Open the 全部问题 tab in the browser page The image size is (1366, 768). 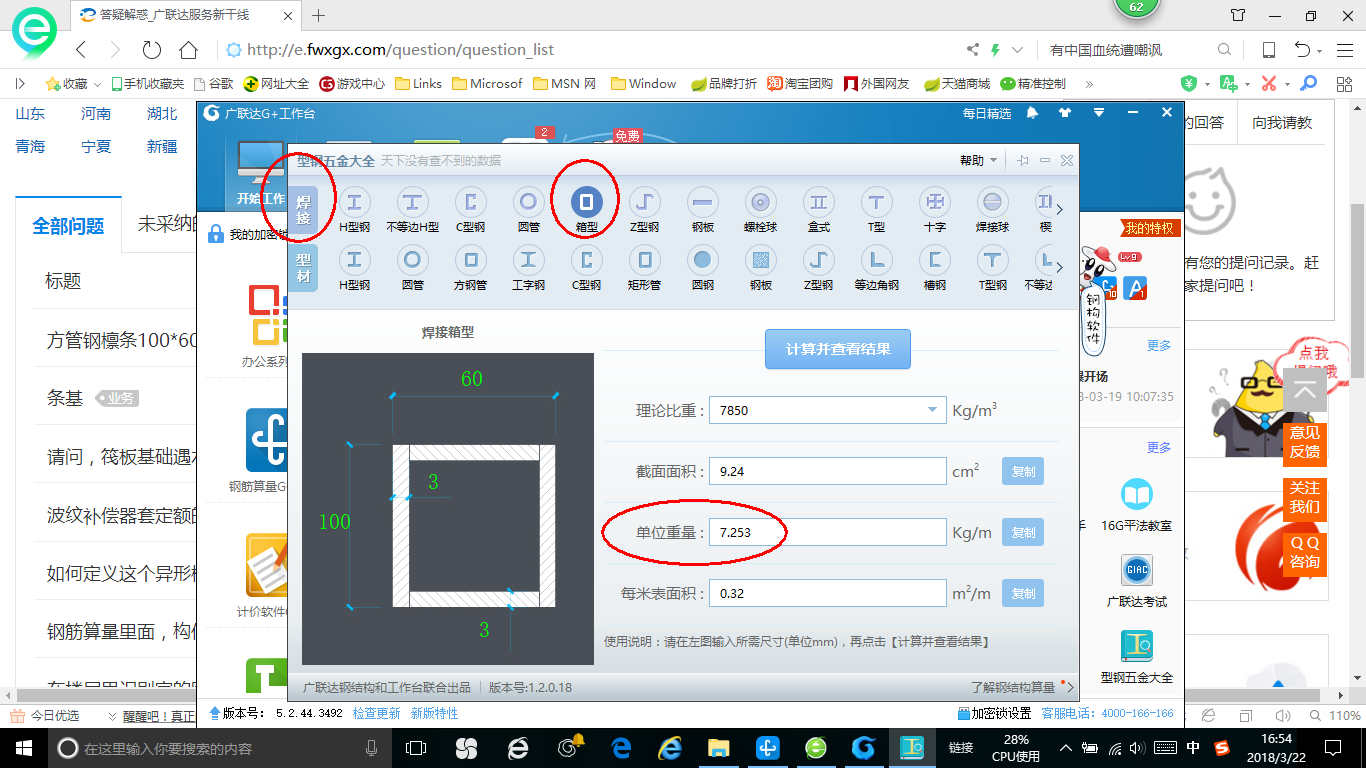[x=68, y=226]
